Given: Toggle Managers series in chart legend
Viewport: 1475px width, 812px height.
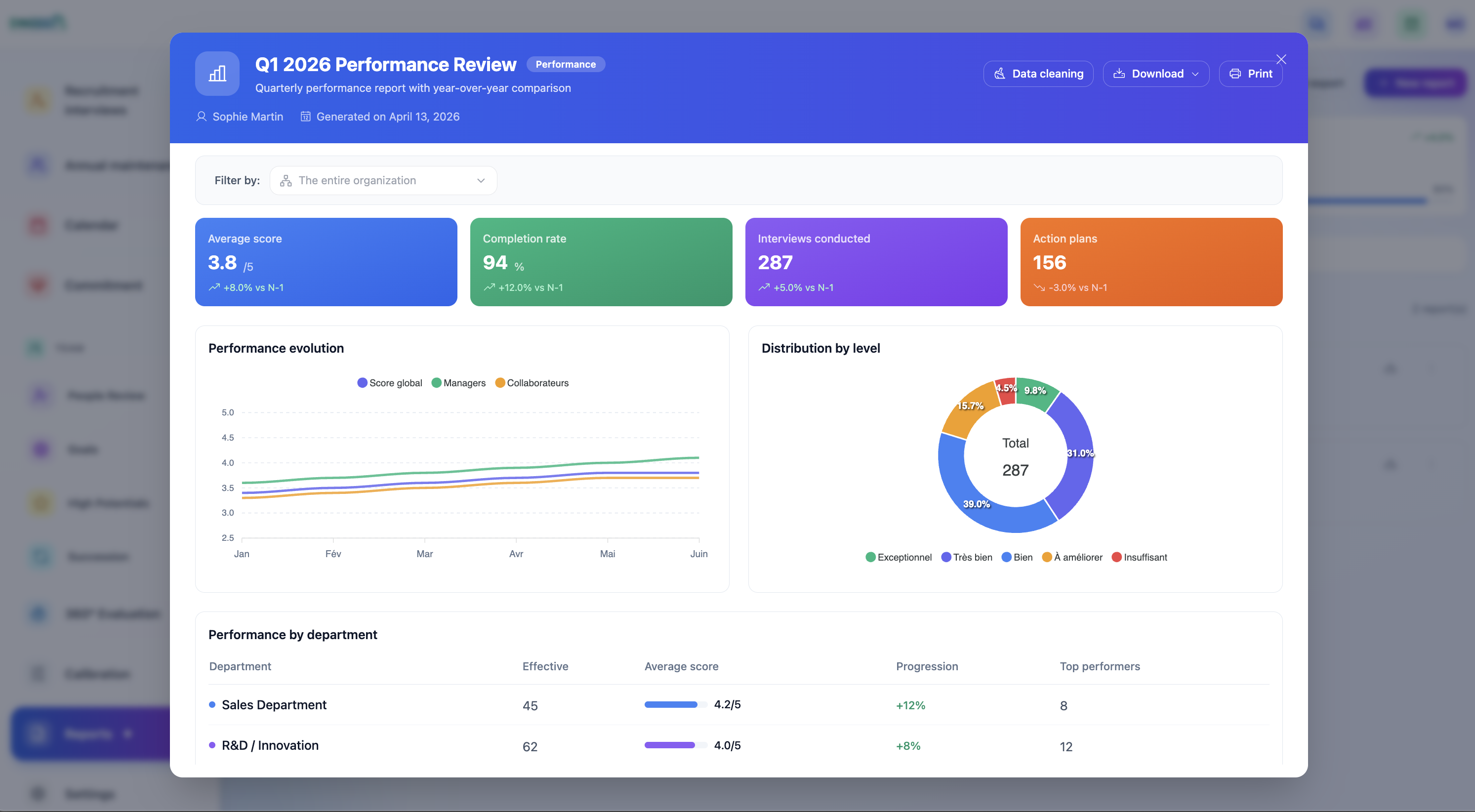Looking at the screenshot, I should pos(458,382).
